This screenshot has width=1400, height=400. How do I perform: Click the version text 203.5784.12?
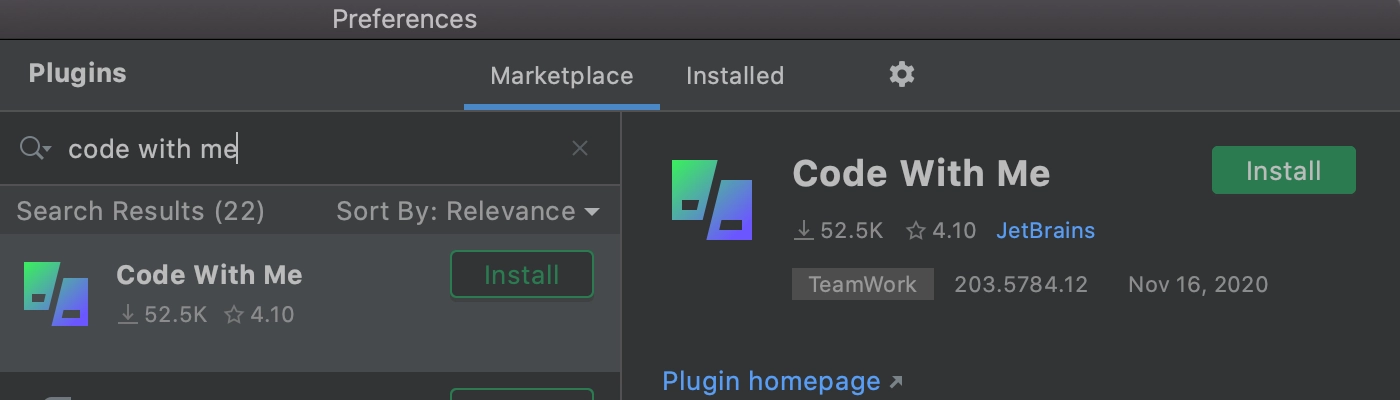tap(1021, 284)
